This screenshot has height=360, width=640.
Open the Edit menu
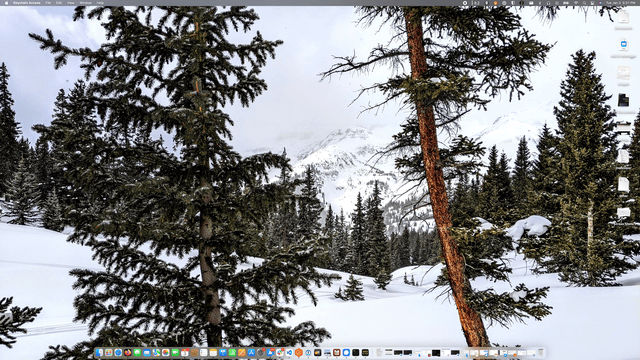coord(59,3)
